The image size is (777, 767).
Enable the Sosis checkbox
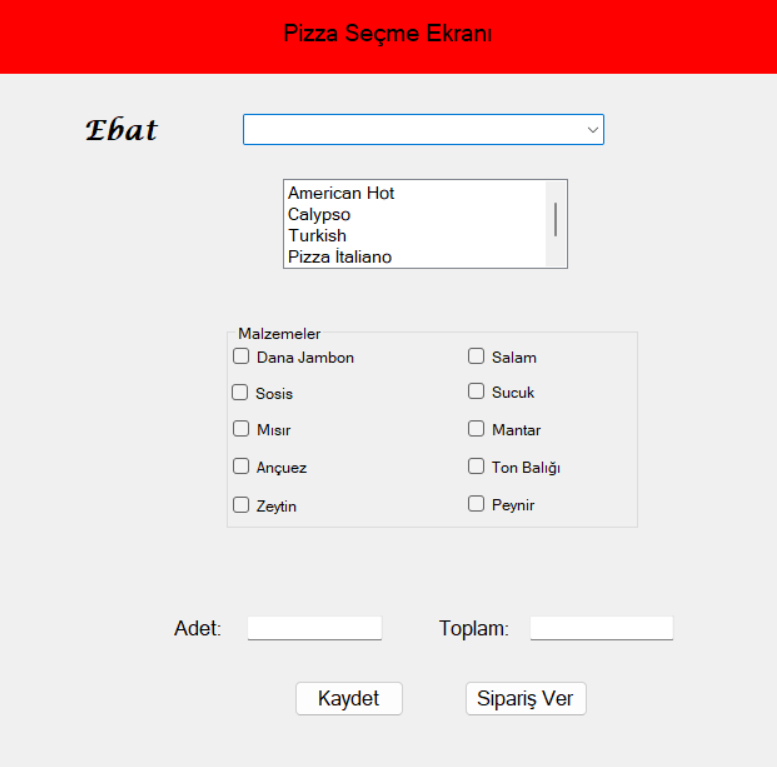pos(240,393)
